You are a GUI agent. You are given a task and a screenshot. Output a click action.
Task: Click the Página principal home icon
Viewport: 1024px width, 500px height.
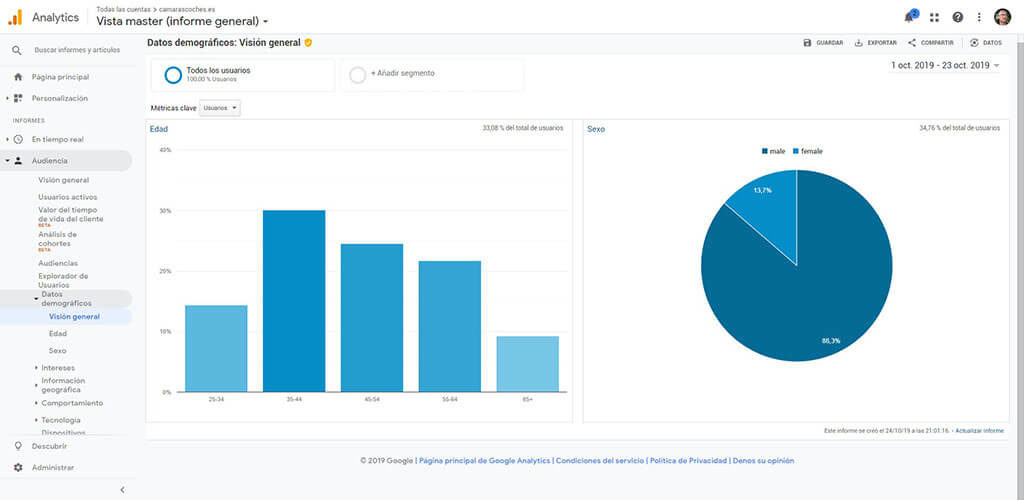click(x=18, y=77)
